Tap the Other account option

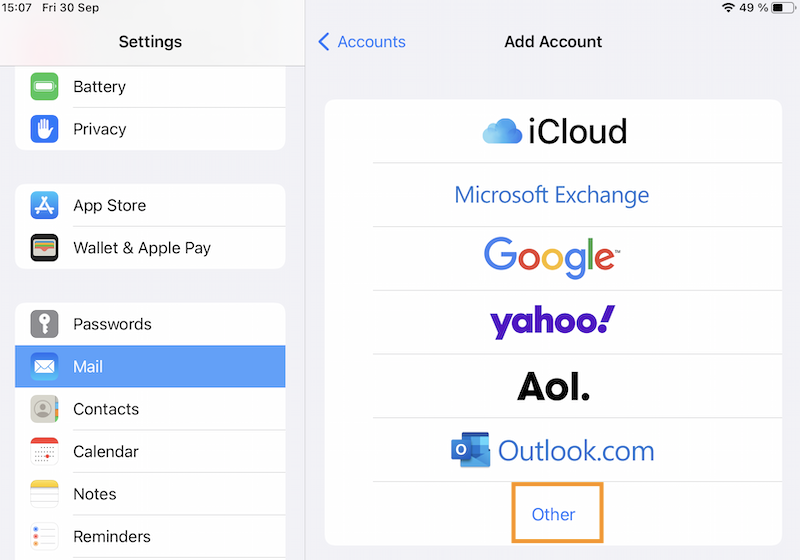tap(554, 514)
